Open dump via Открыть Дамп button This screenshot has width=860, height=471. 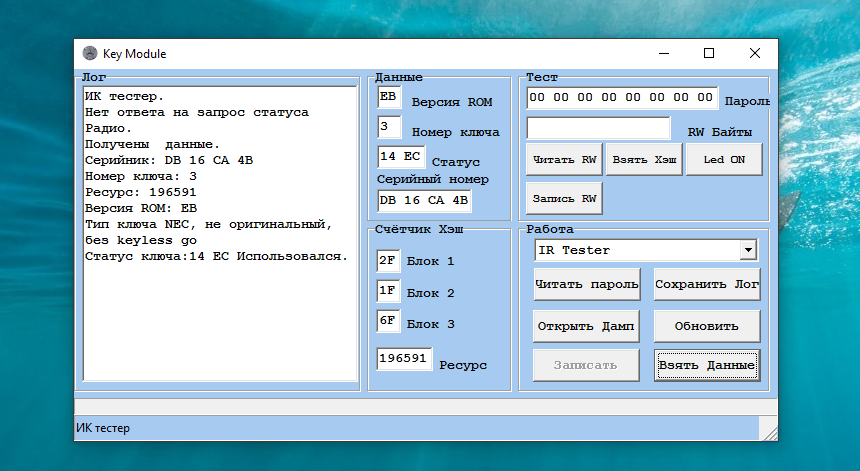coord(587,326)
